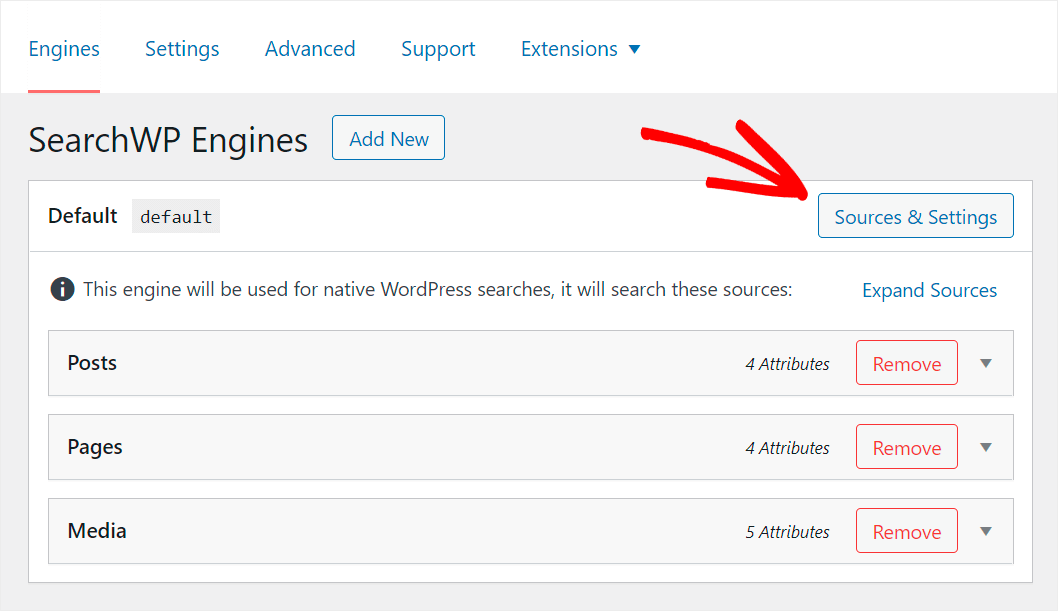Remove the Media source

pyautogui.click(x=906, y=531)
